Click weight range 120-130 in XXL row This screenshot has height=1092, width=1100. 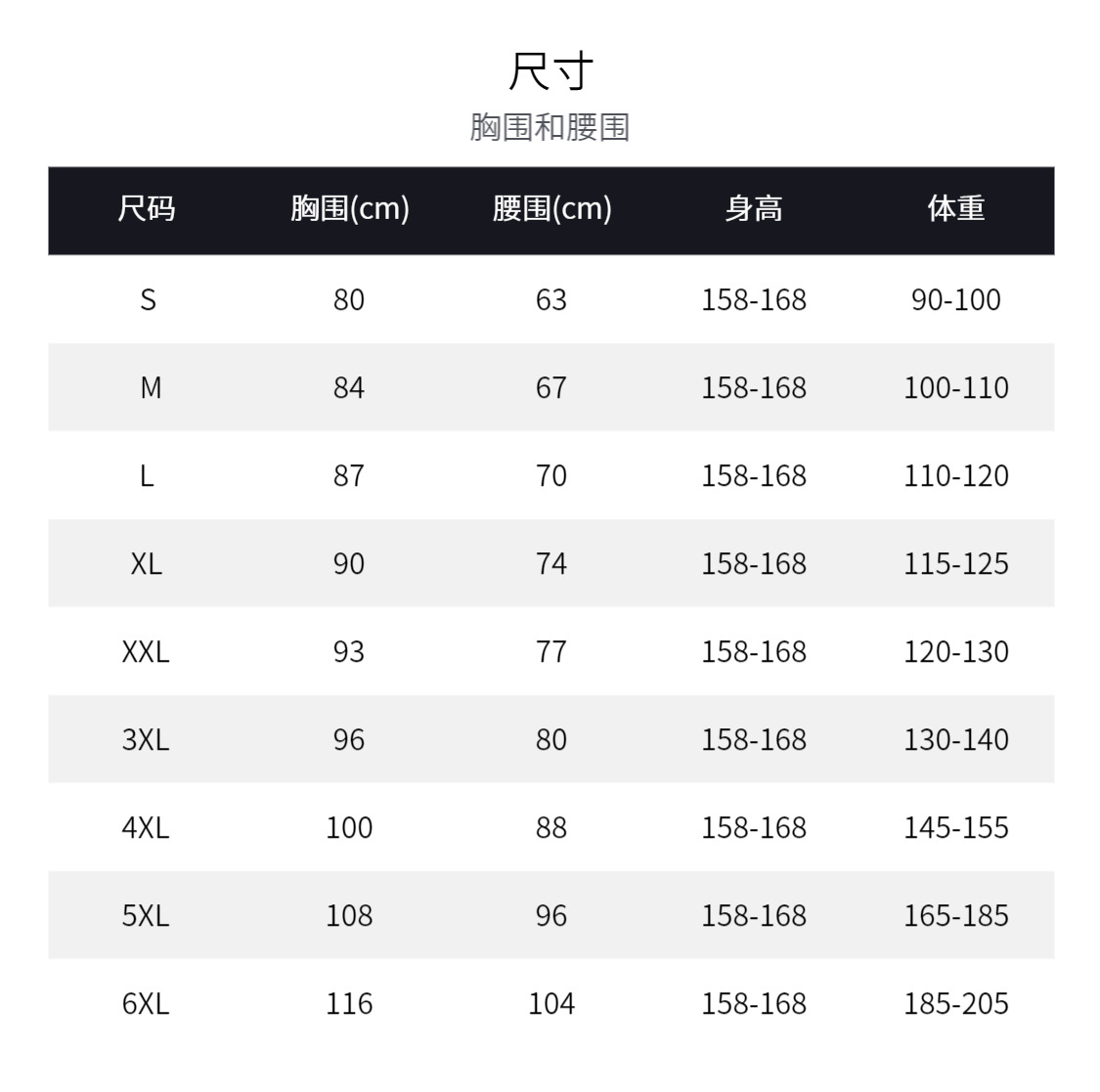coord(955,652)
